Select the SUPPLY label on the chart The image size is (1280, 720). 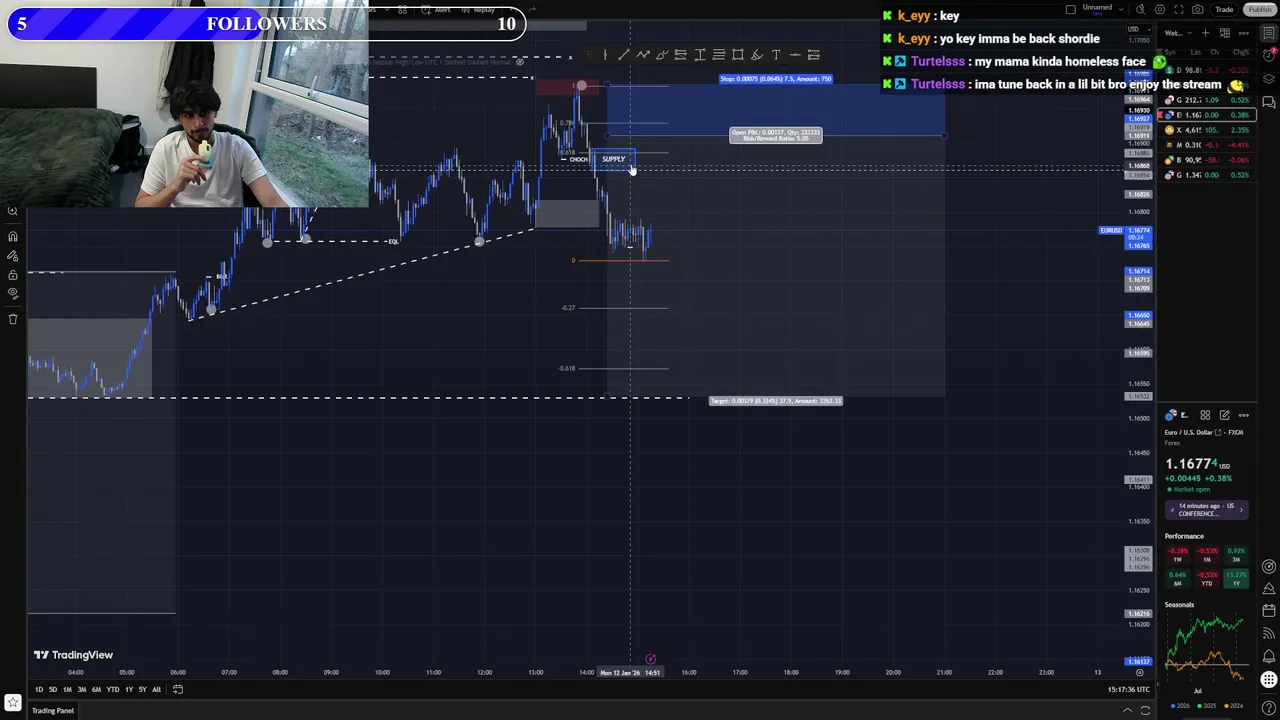point(613,159)
